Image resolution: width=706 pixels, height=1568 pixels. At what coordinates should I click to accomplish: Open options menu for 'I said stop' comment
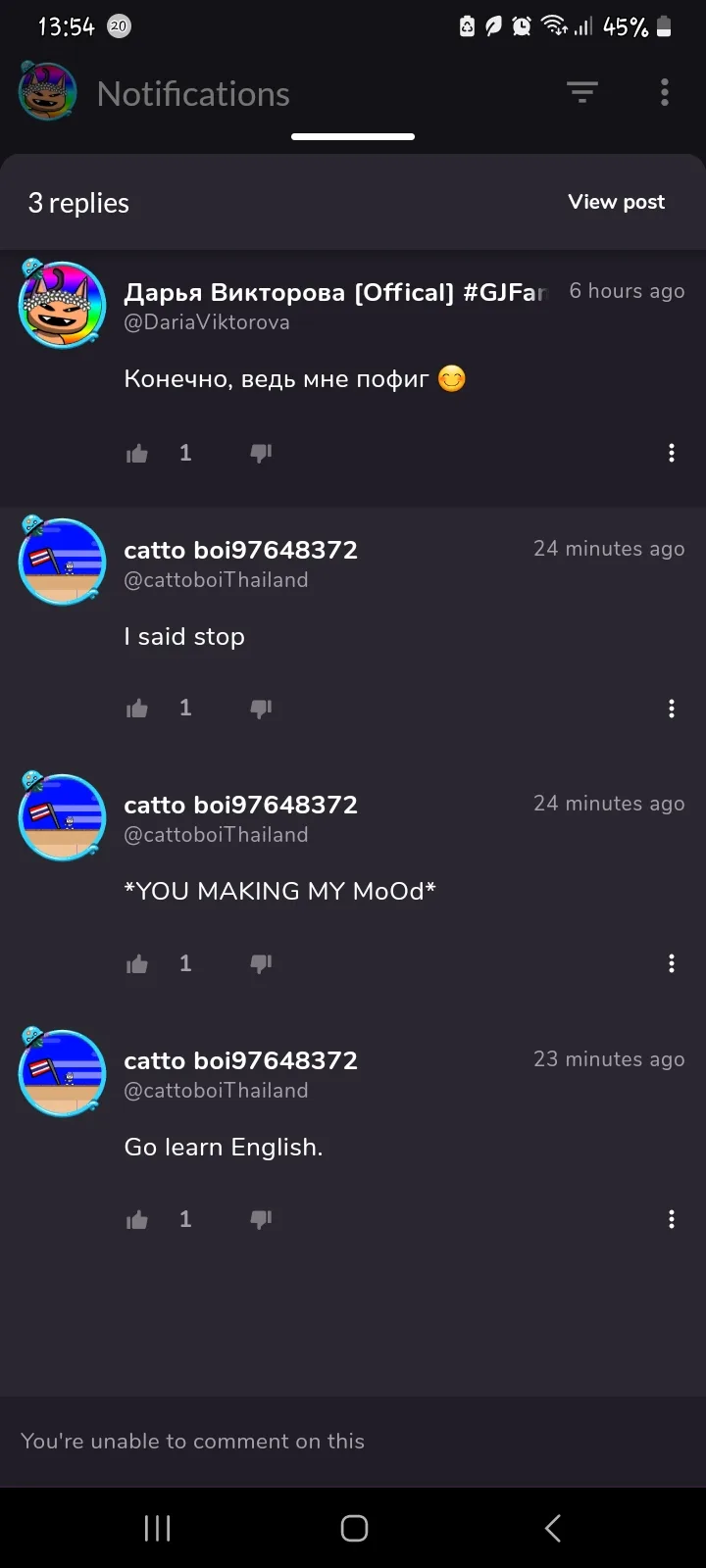[672, 709]
